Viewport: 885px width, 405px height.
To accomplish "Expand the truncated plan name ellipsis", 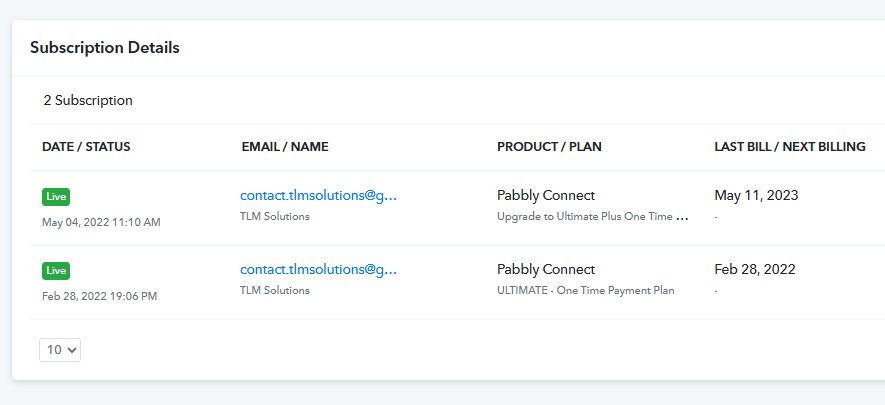I will 682,218.
